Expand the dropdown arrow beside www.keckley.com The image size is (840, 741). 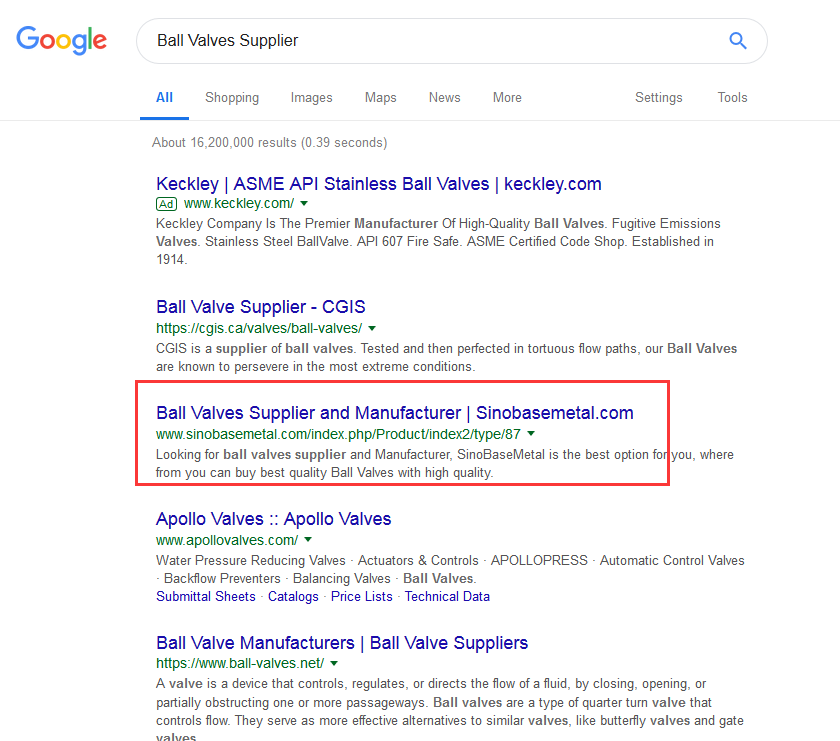point(304,204)
